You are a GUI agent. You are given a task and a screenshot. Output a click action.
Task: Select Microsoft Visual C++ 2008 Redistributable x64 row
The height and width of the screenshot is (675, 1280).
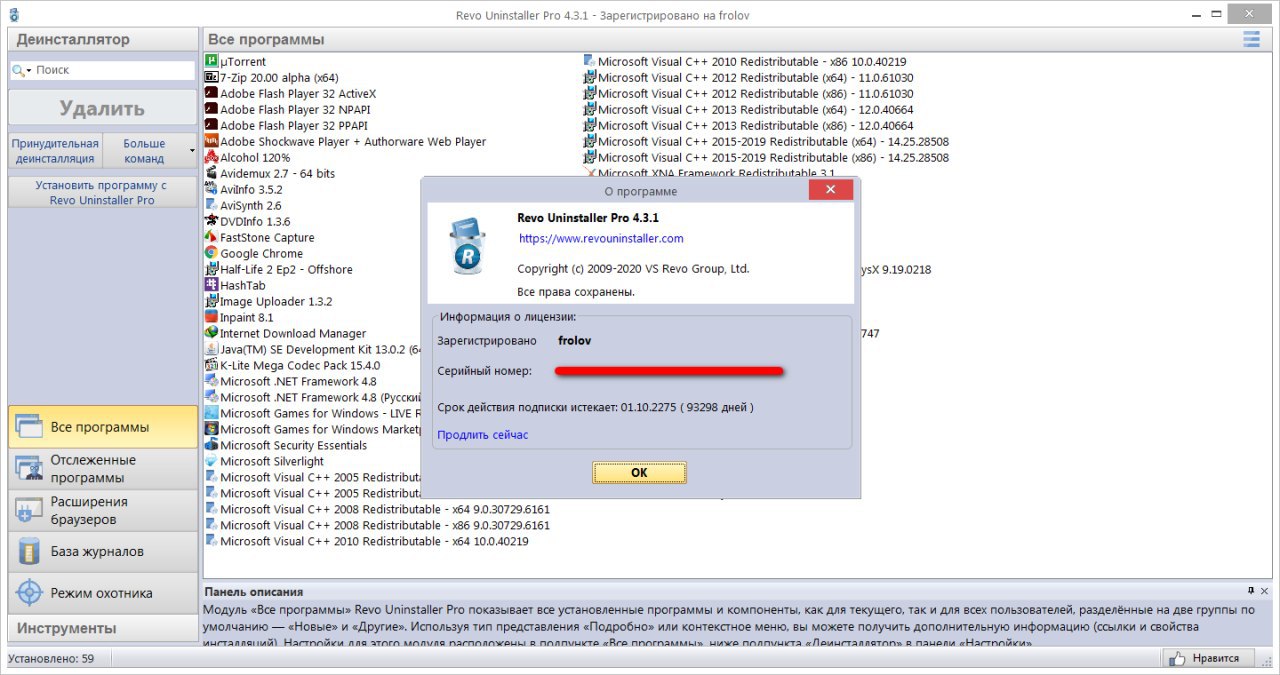[377, 509]
